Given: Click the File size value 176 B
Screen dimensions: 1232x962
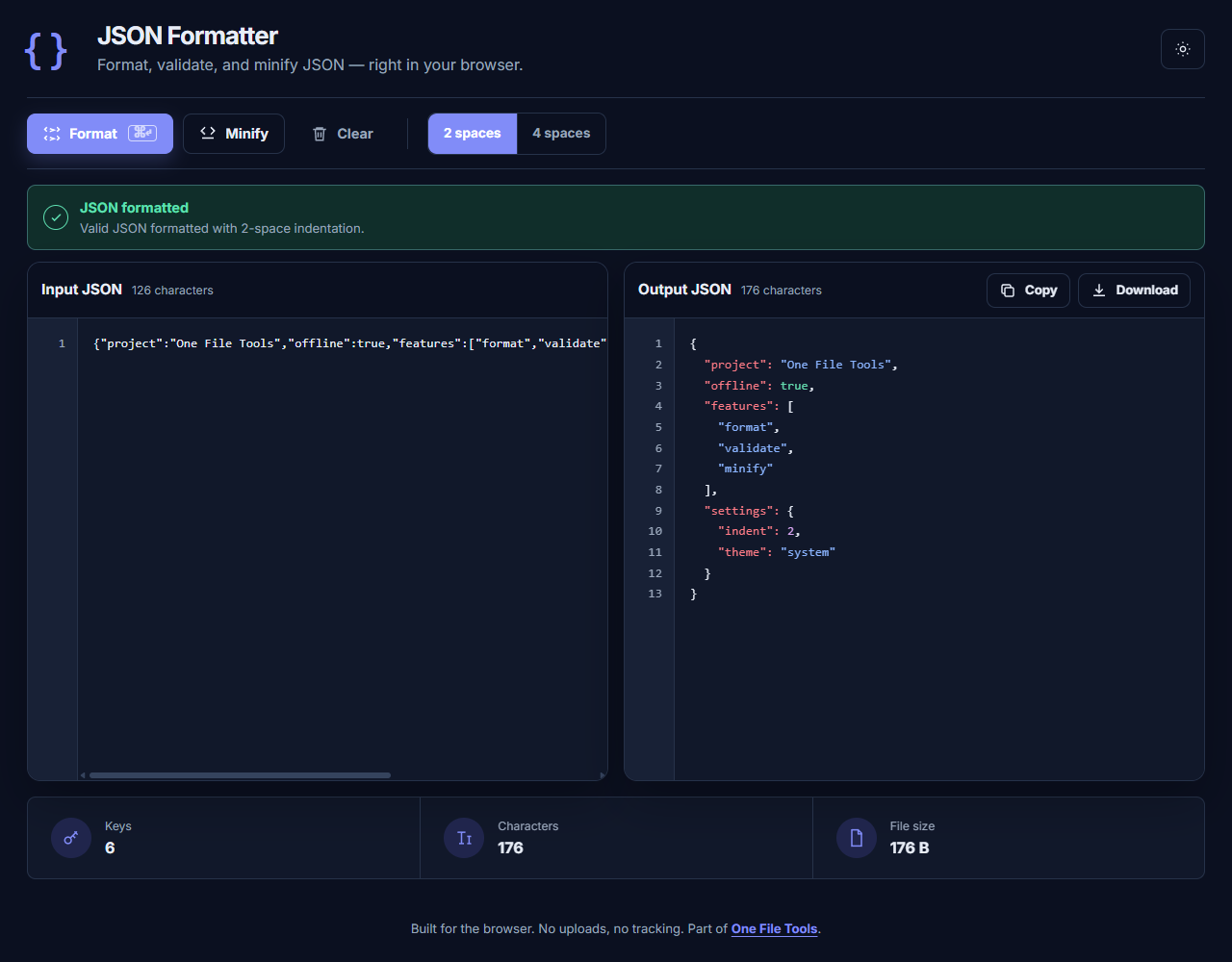Looking at the screenshot, I should pos(910,848).
